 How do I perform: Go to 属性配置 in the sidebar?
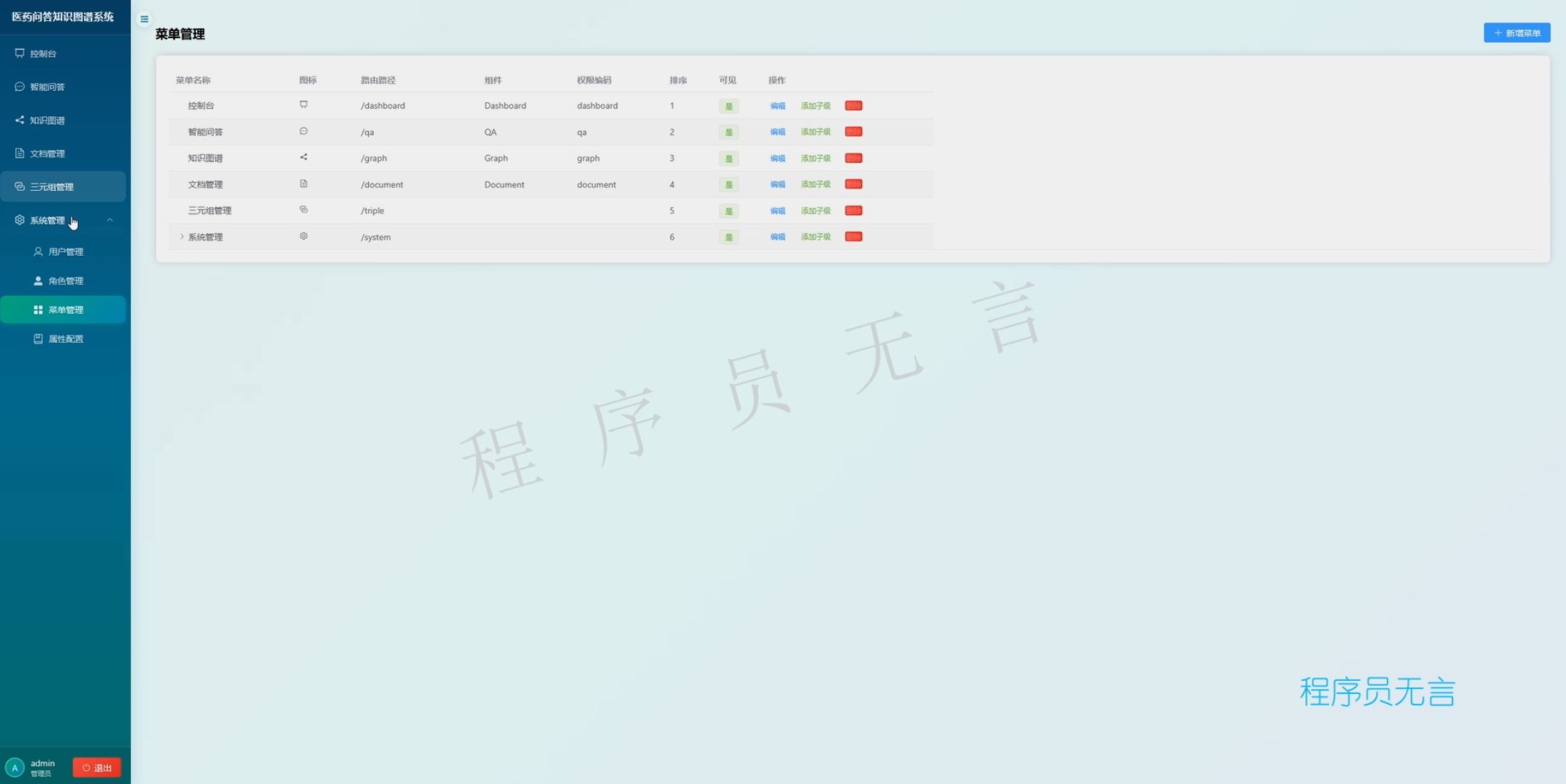point(66,339)
